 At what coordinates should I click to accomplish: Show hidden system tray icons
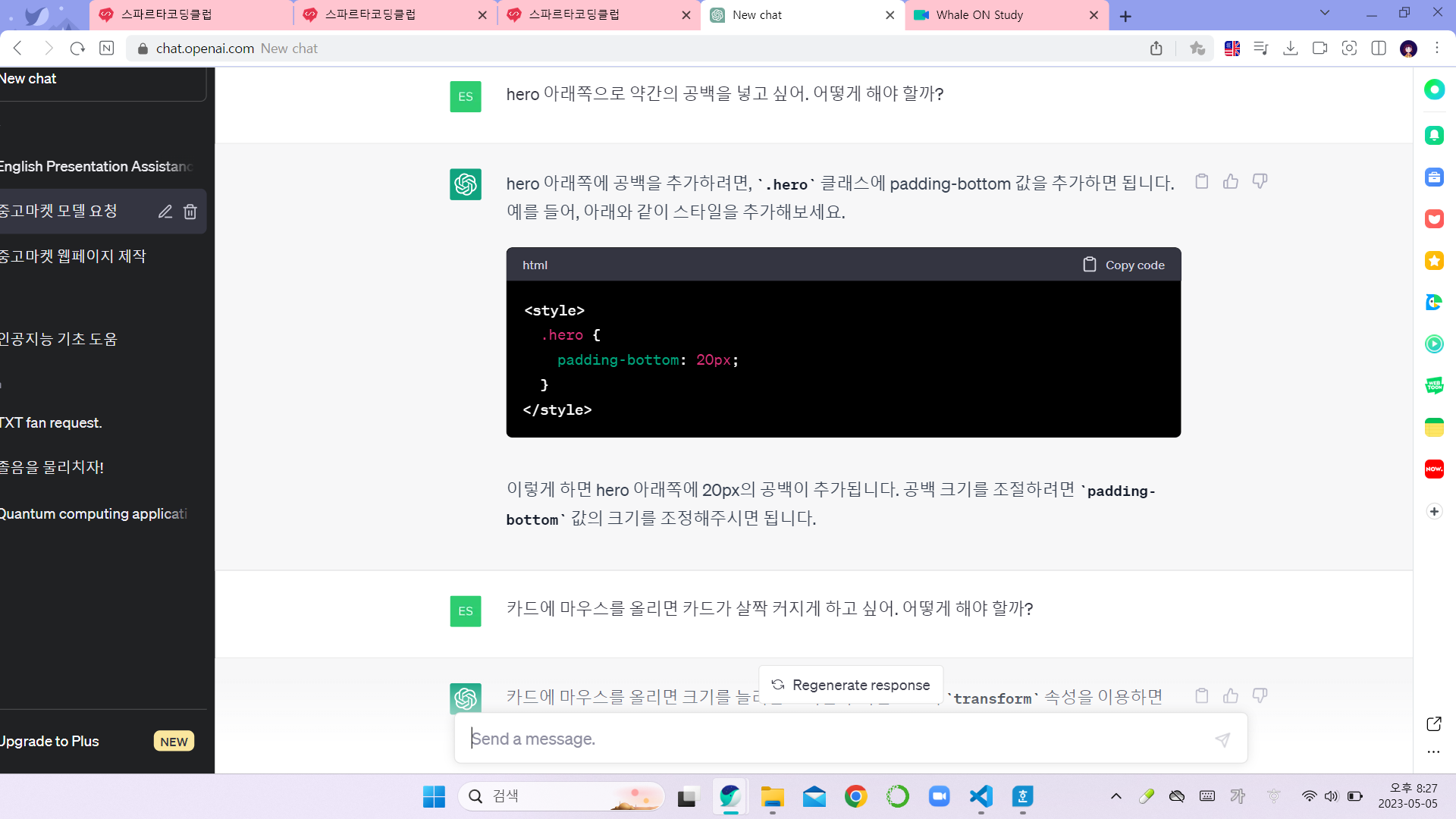(1116, 796)
